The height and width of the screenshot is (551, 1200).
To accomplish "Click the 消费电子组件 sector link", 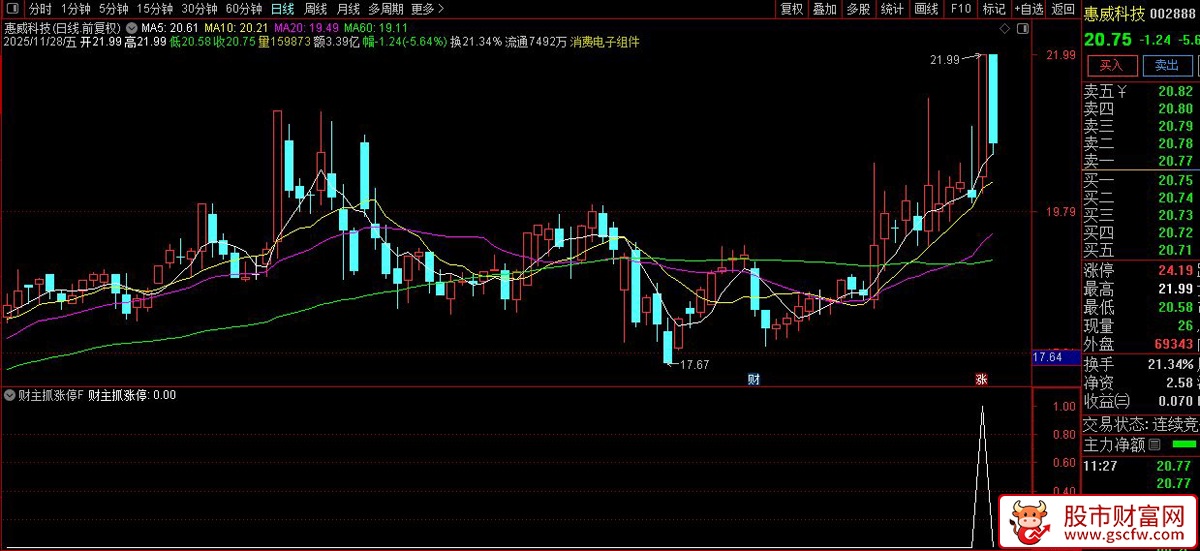I will tap(604, 42).
